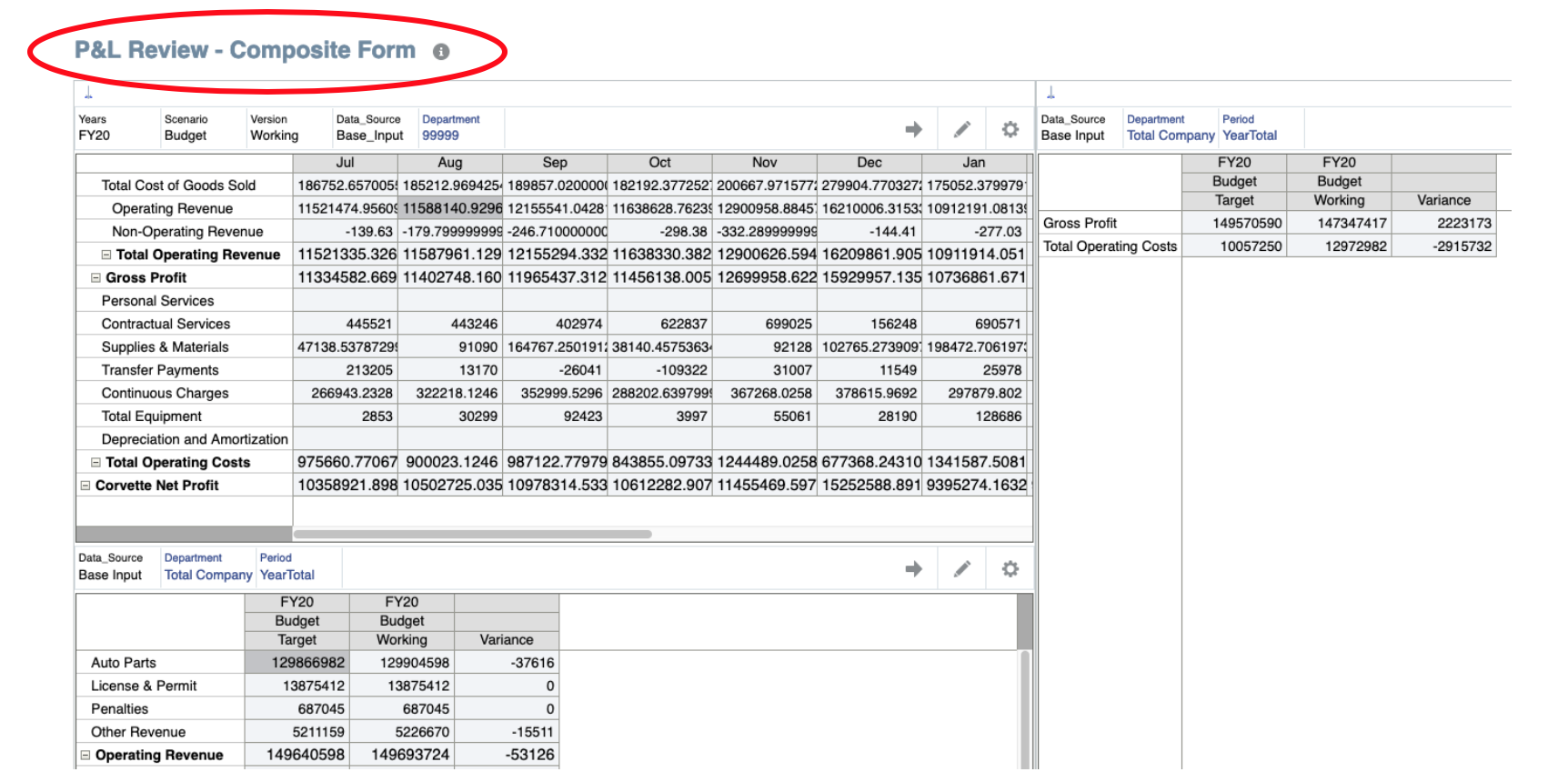Click the License & Permit row label
Image resolution: width=1568 pixels, height=782 pixels.
(144, 686)
